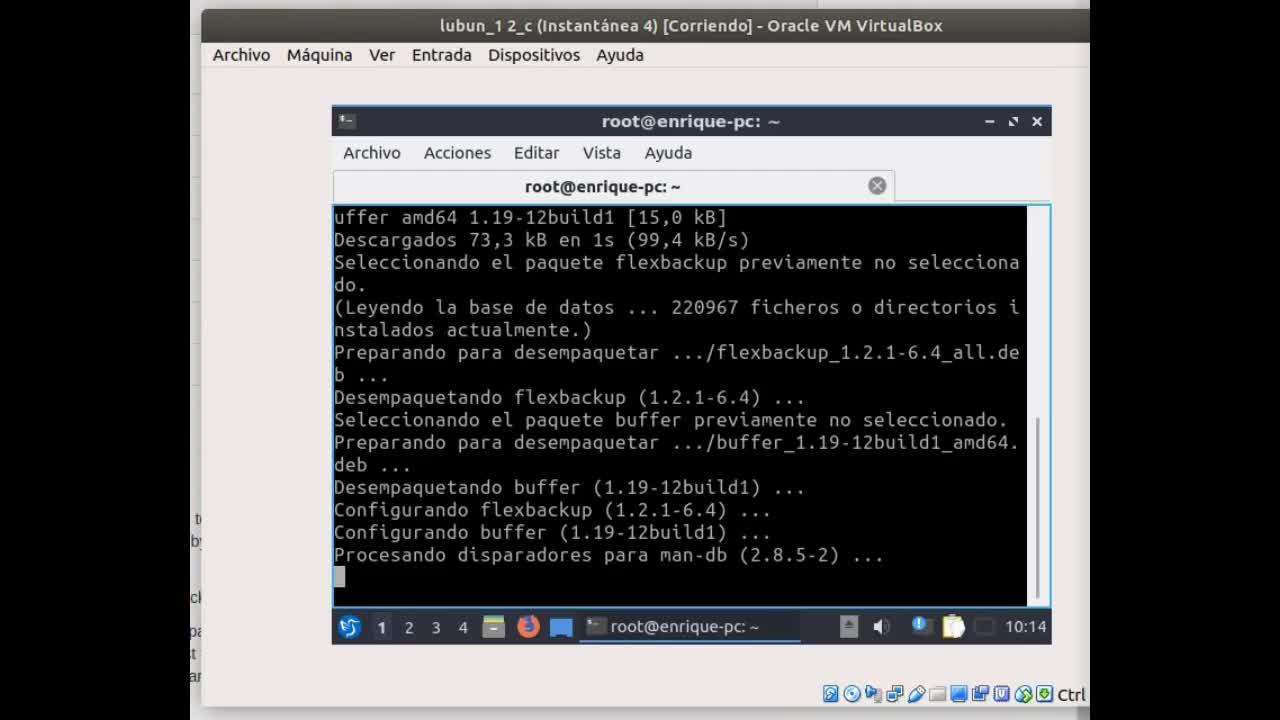The image size is (1280, 720).
Task: Click VirtualBox USB devices indicator
Action: [916, 694]
